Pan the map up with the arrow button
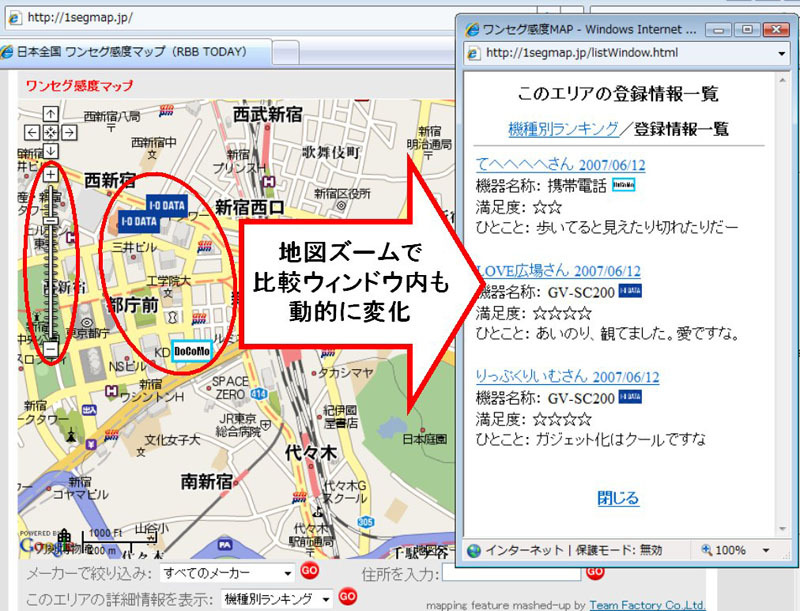800x611 pixels. point(51,113)
